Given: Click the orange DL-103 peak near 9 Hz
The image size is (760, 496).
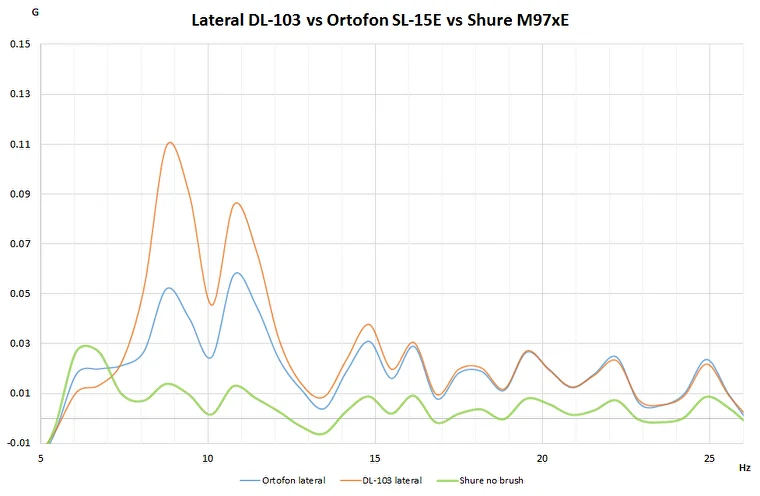Looking at the screenshot, I should (170, 143).
